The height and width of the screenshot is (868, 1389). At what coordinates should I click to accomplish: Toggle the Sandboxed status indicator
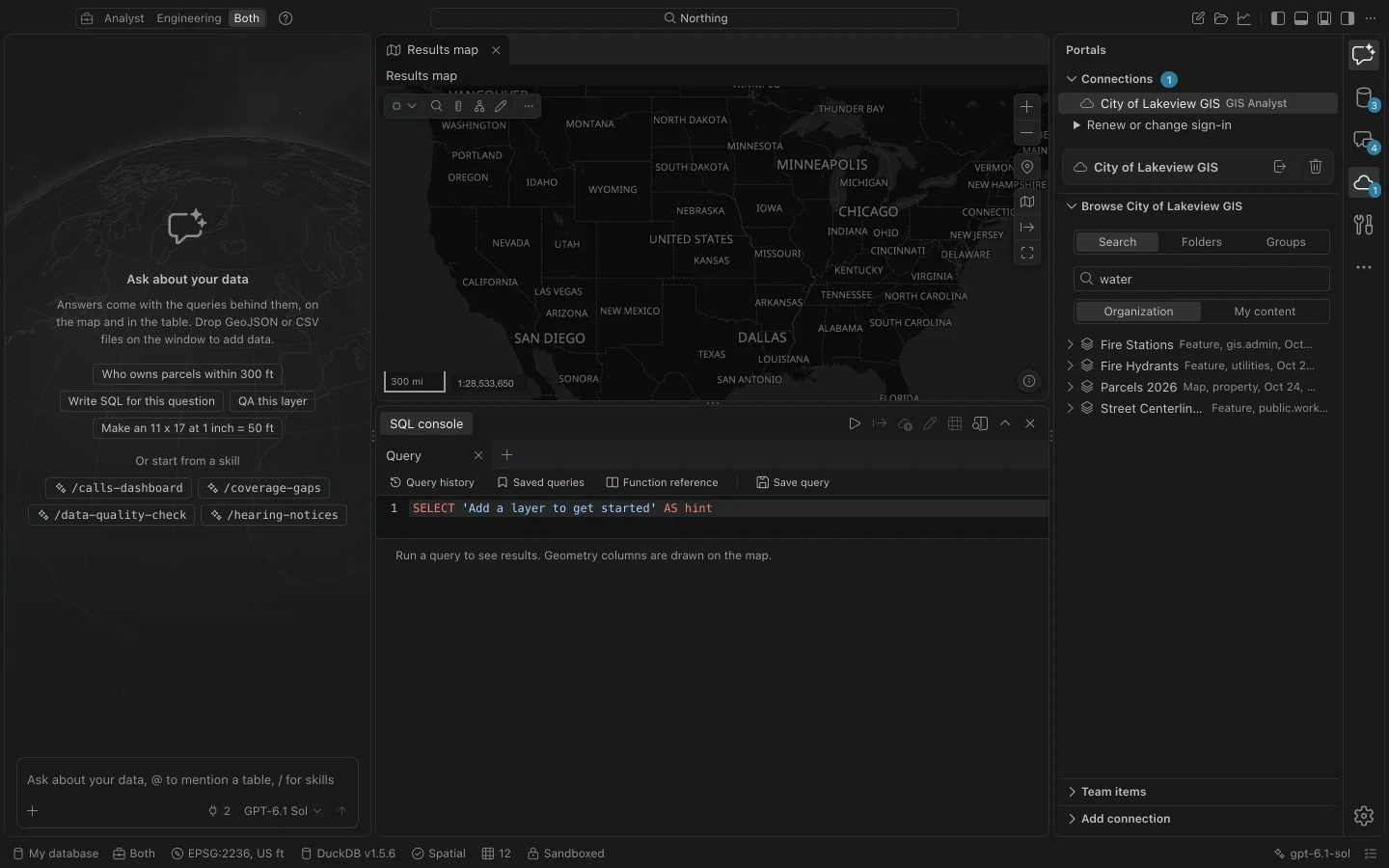click(x=565, y=854)
